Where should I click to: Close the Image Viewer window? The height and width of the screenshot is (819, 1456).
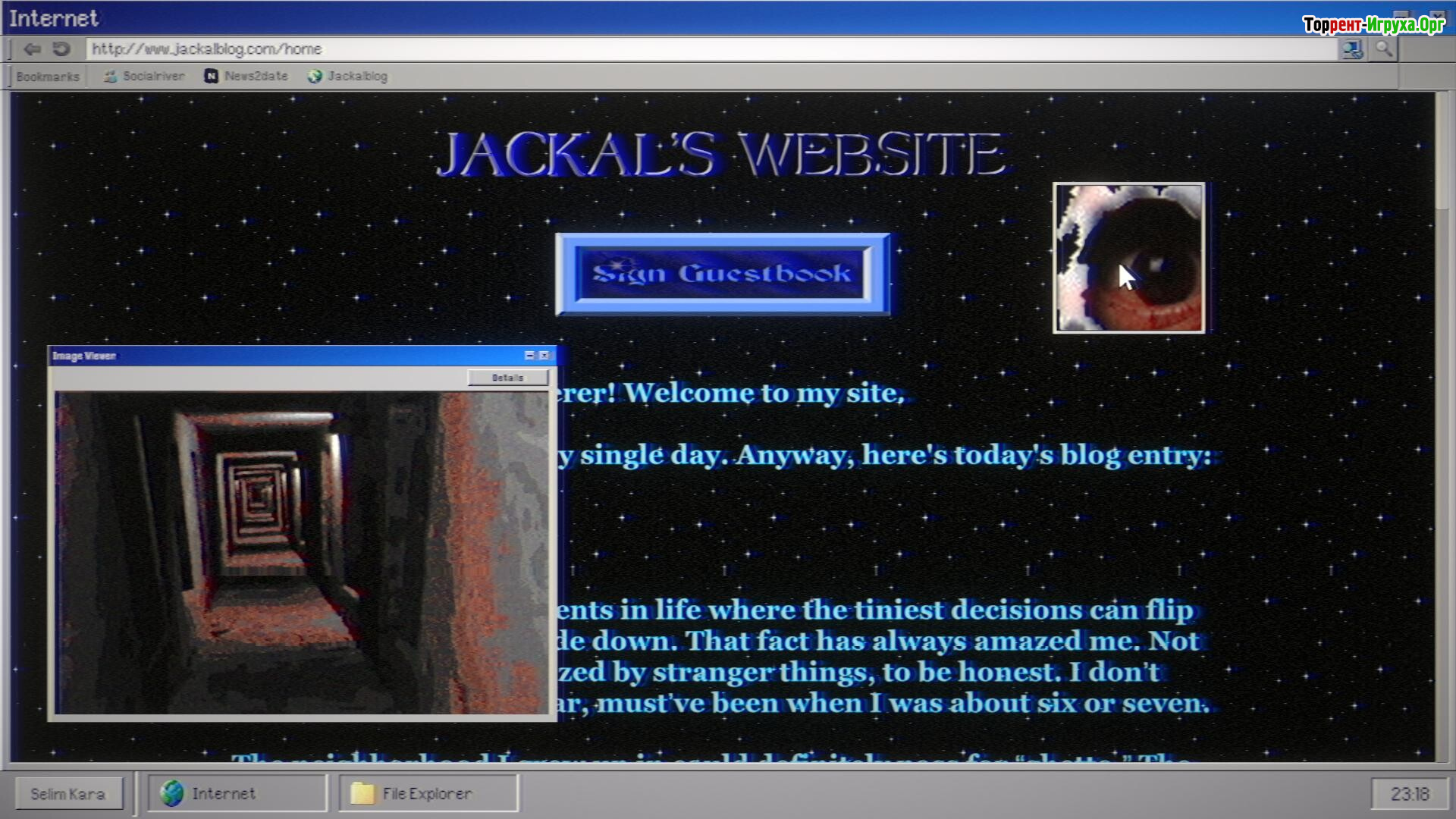(x=544, y=356)
